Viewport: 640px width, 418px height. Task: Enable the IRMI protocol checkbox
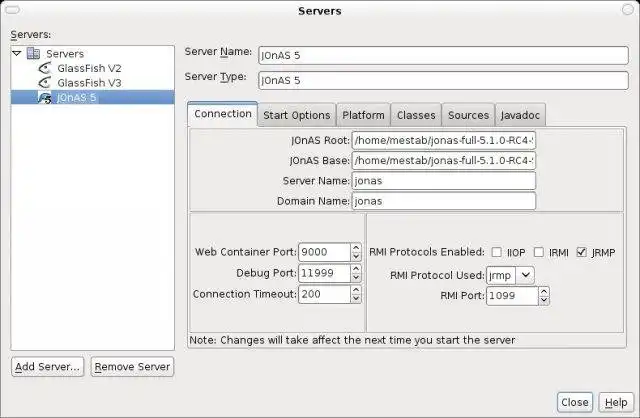coord(539,252)
